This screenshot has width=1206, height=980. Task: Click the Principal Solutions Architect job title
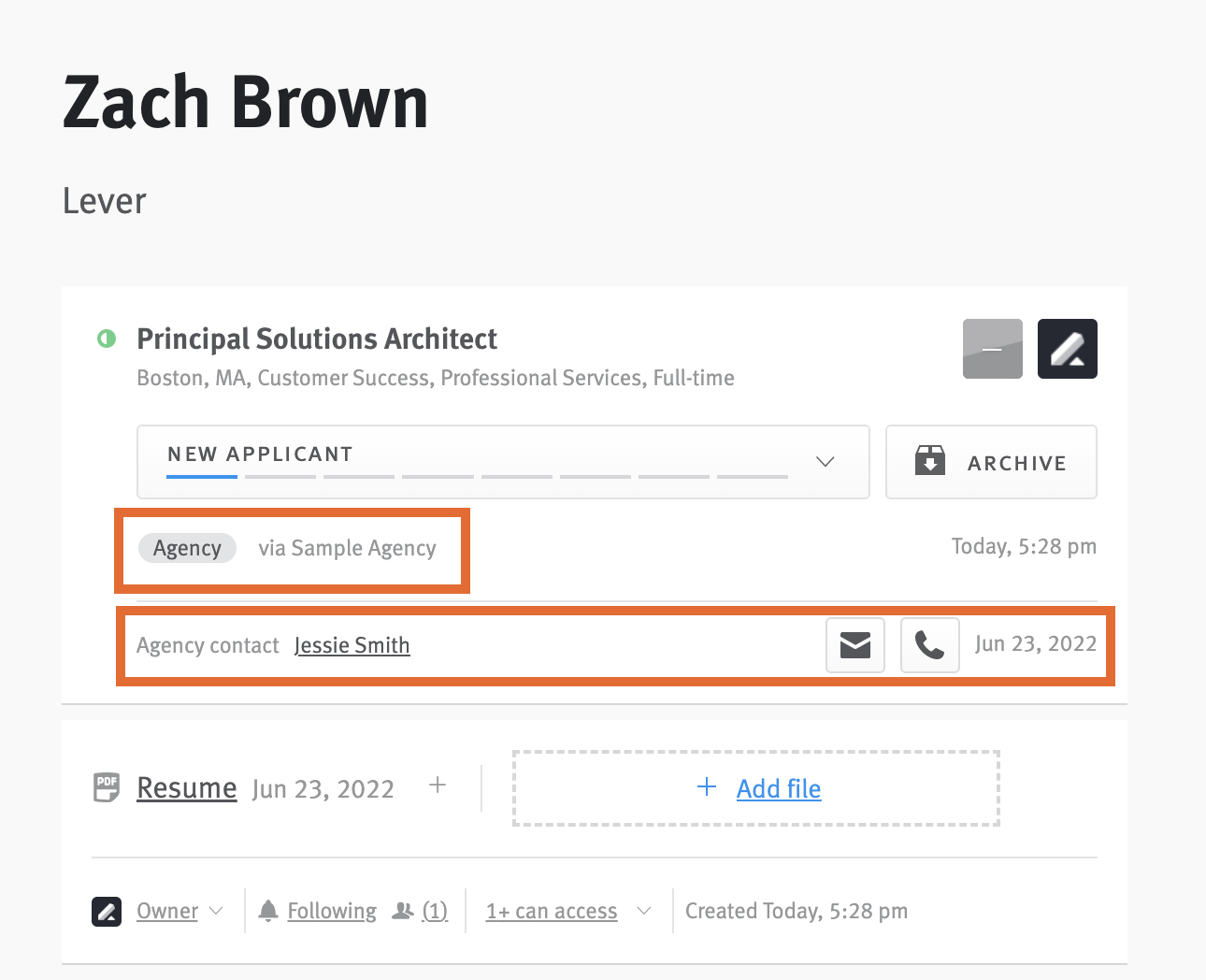pos(317,339)
